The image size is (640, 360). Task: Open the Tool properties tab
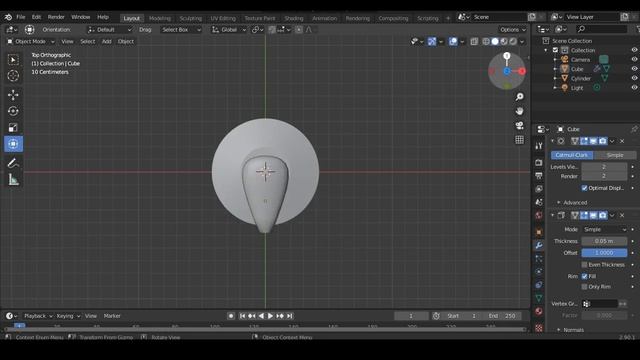pyautogui.click(x=539, y=146)
